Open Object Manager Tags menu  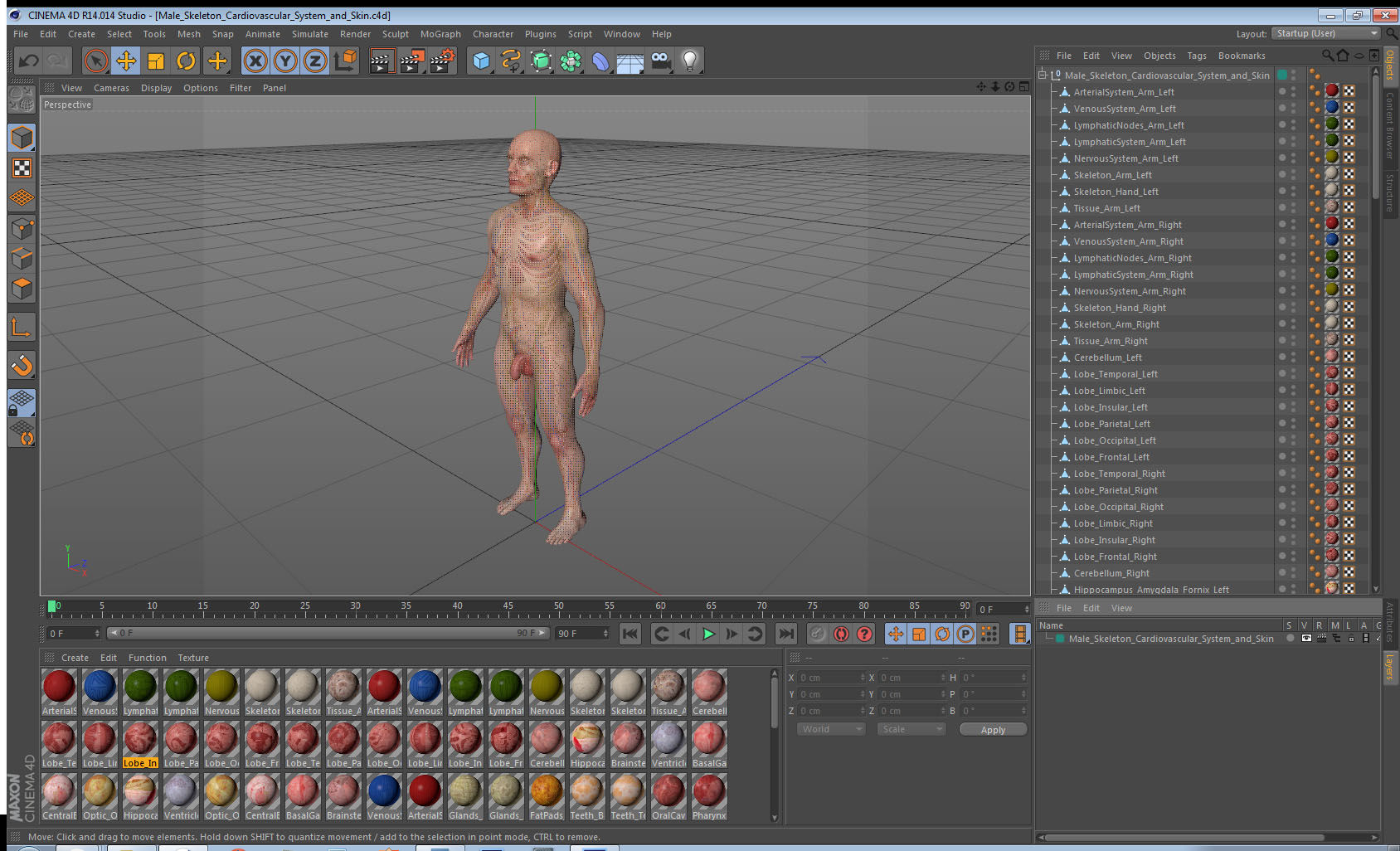1196,56
